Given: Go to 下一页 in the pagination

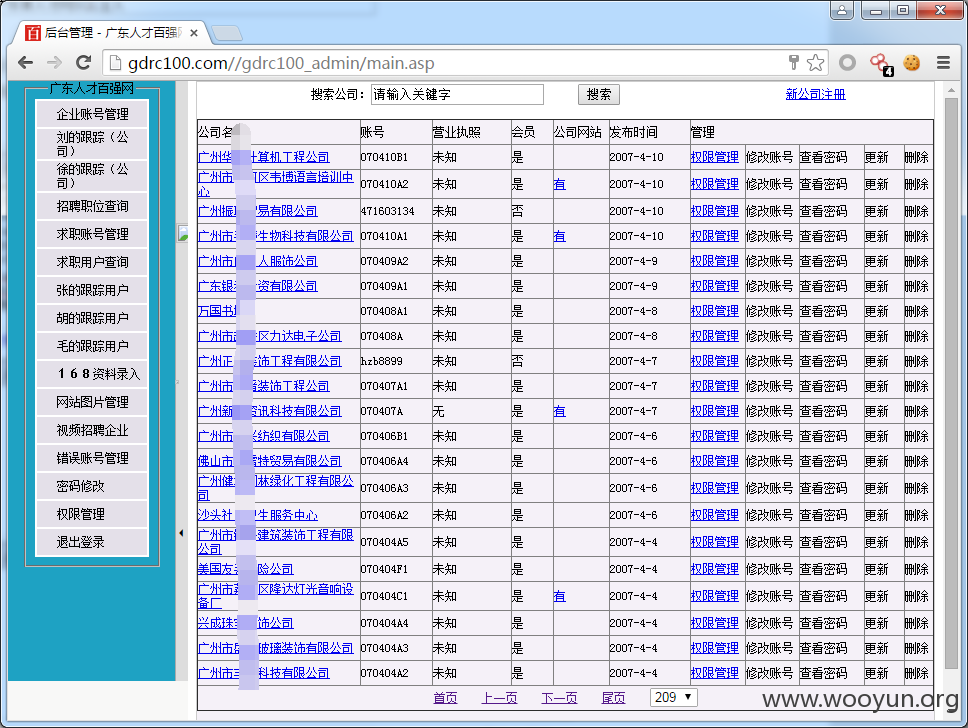Looking at the screenshot, I should 559,698.
